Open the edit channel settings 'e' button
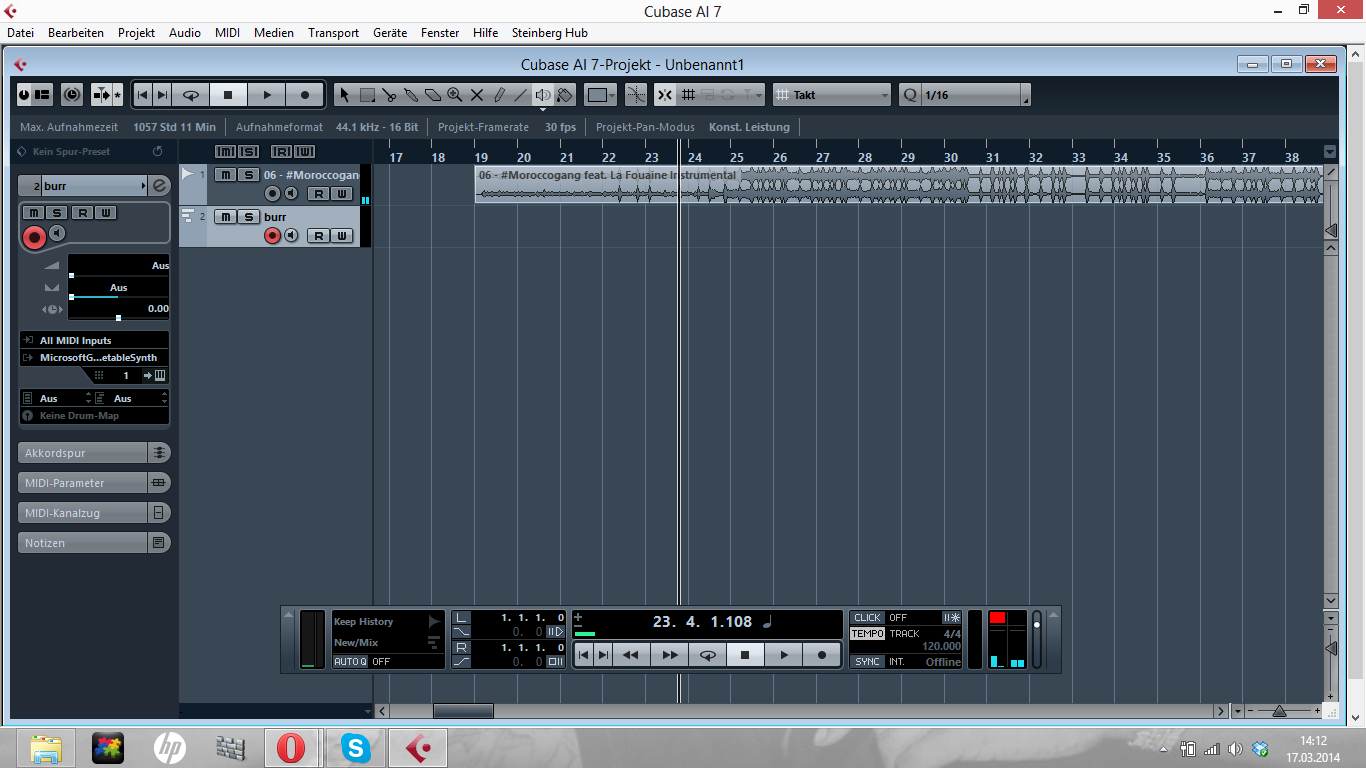The height and width of the screenshot is (768, 1366). click(x=159, y=185)
